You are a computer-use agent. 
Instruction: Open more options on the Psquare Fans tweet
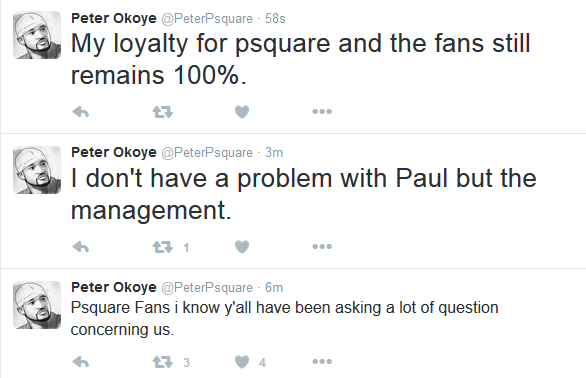pos(322,361)
